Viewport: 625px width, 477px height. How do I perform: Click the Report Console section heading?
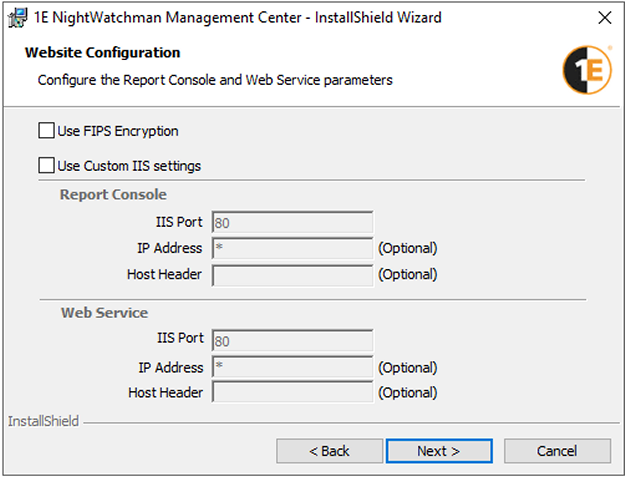click(113, 195)
